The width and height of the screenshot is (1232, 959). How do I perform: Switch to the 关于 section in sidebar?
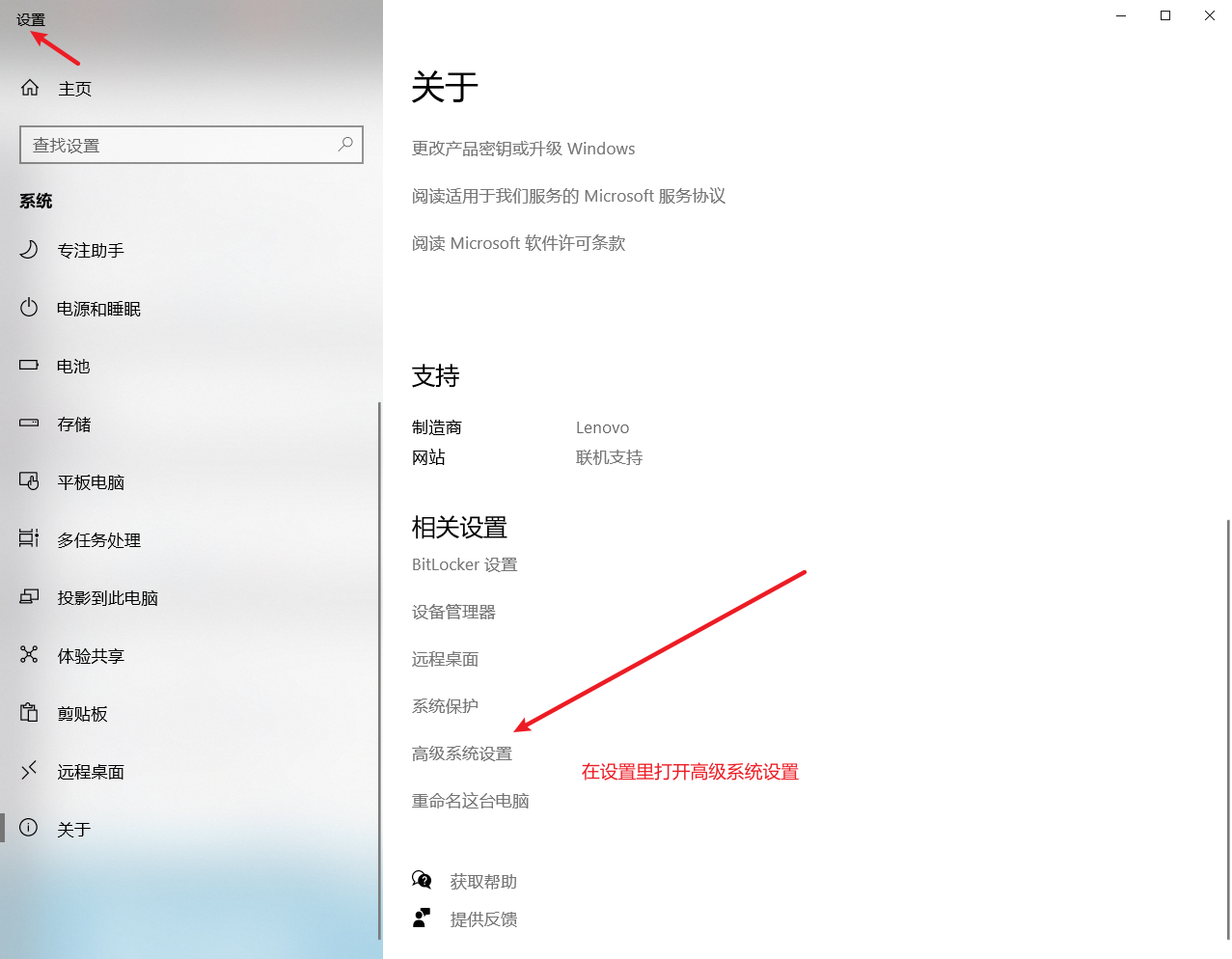click(30, 828)
